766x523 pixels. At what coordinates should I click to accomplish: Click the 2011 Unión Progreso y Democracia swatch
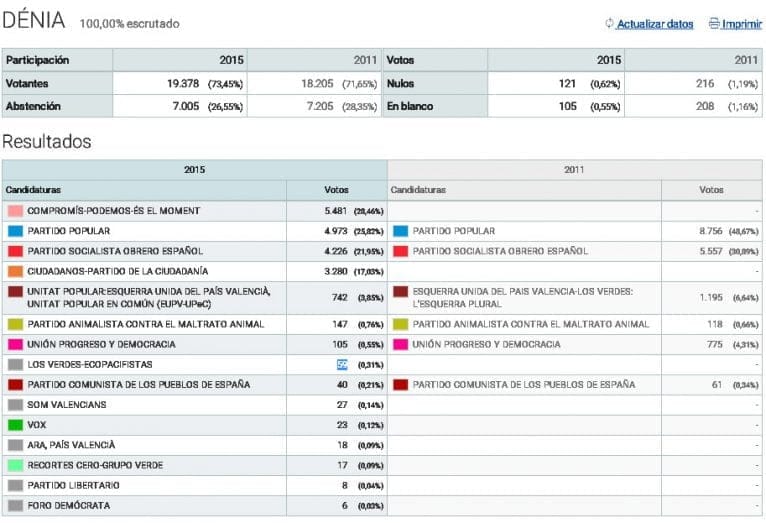pyautogui.click(x=401, y=344)
